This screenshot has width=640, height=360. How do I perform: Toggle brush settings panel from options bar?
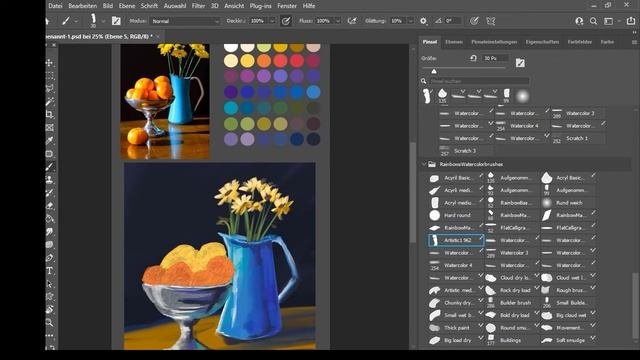tap(116, 21)
